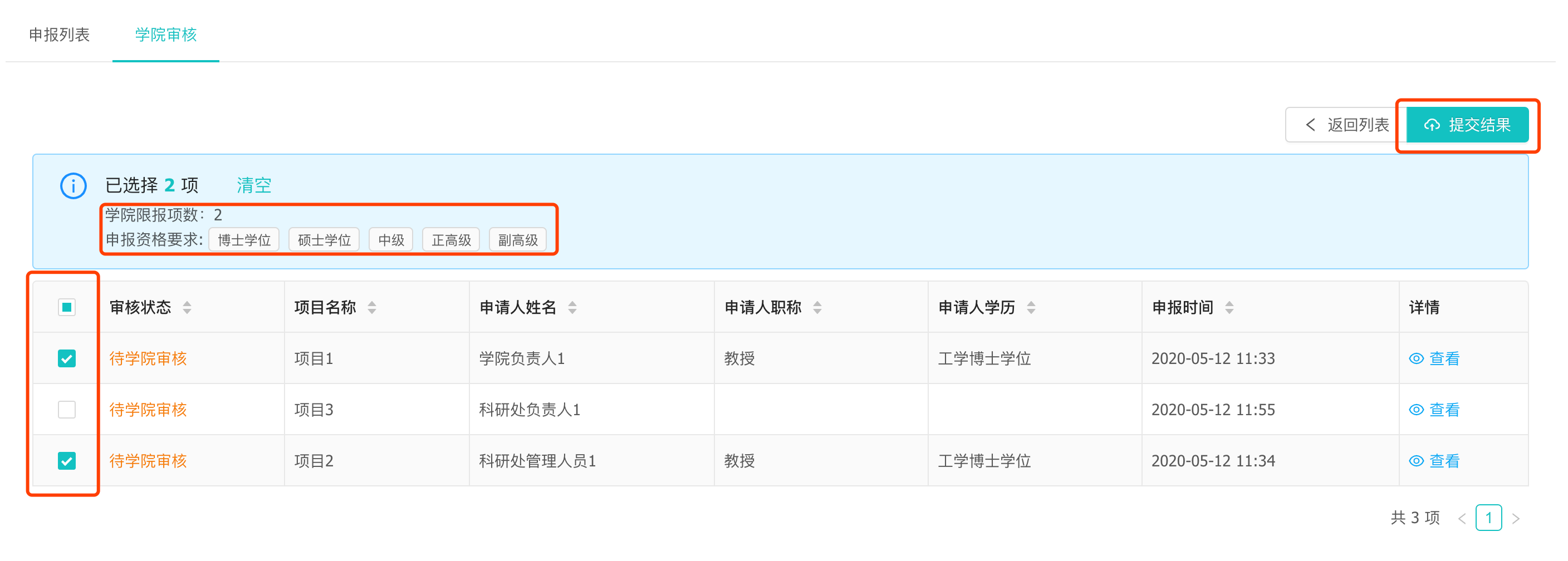The width and height of the screenshot is (1568, 561).
Task: Click the 提交结果 button
Action: [x=1467, y=125]
